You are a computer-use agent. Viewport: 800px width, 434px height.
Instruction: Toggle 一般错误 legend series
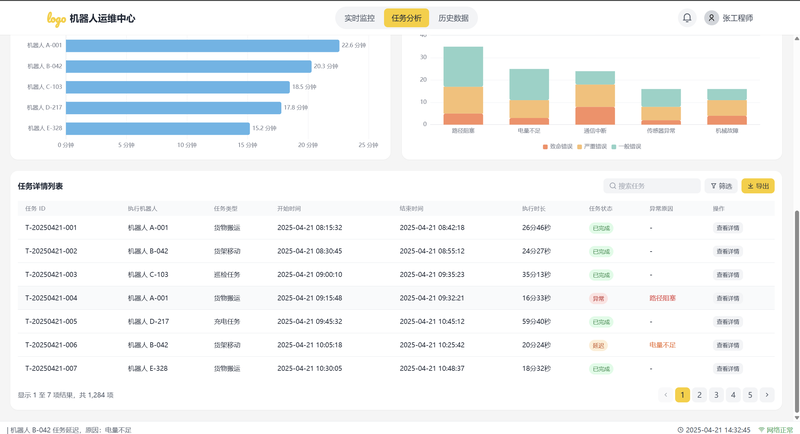[x=626, y=146]
